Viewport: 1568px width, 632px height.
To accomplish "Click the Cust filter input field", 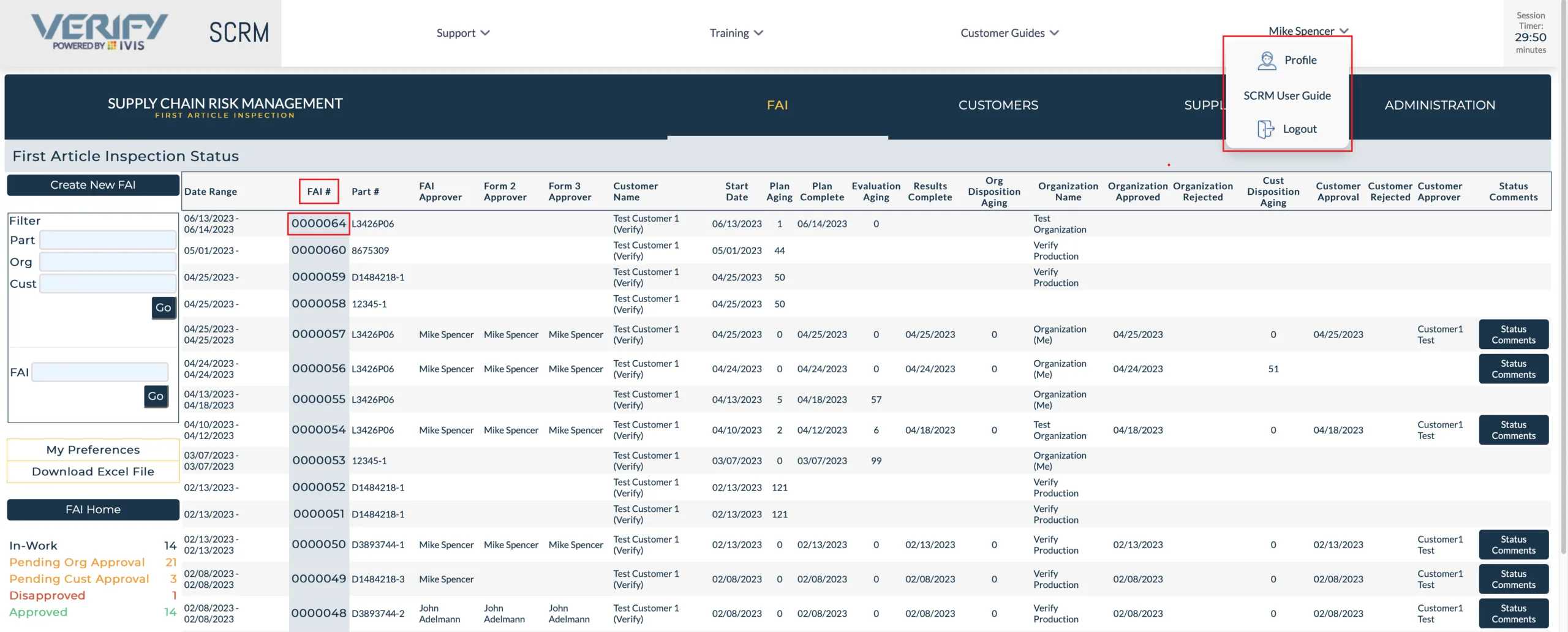I will click(108, 284).
